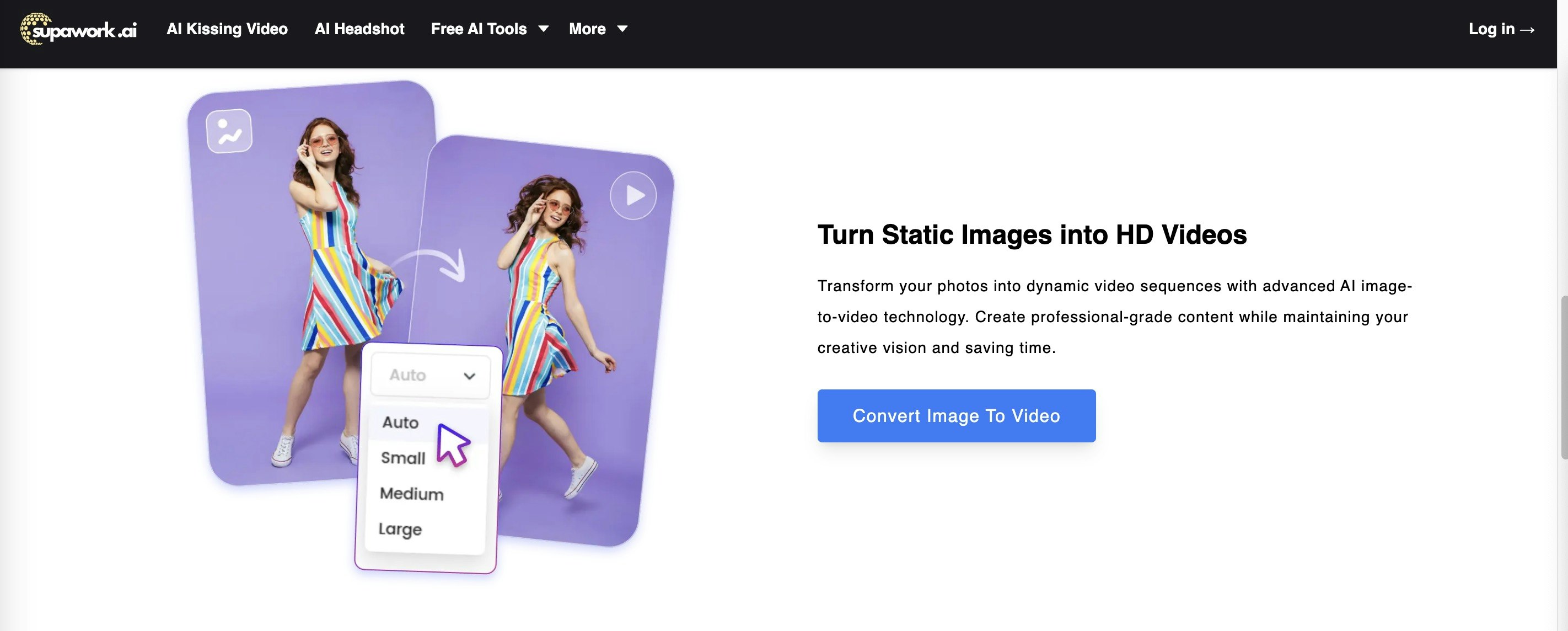Image resolution: width=1568 pixels, height=631 pixels.
Task: Click the supawork.ai logo
Action: pos(78,29)
